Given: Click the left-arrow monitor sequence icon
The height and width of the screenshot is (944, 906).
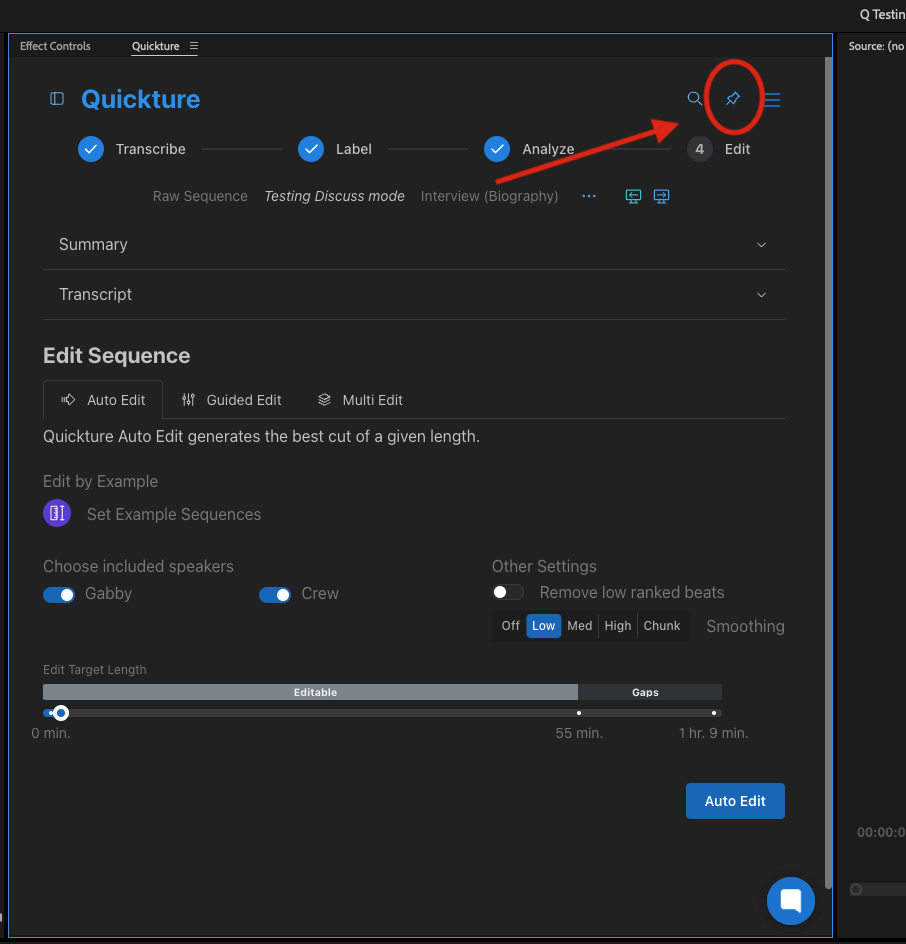Looking at the screenshot, I should click(x=633, y=196).
